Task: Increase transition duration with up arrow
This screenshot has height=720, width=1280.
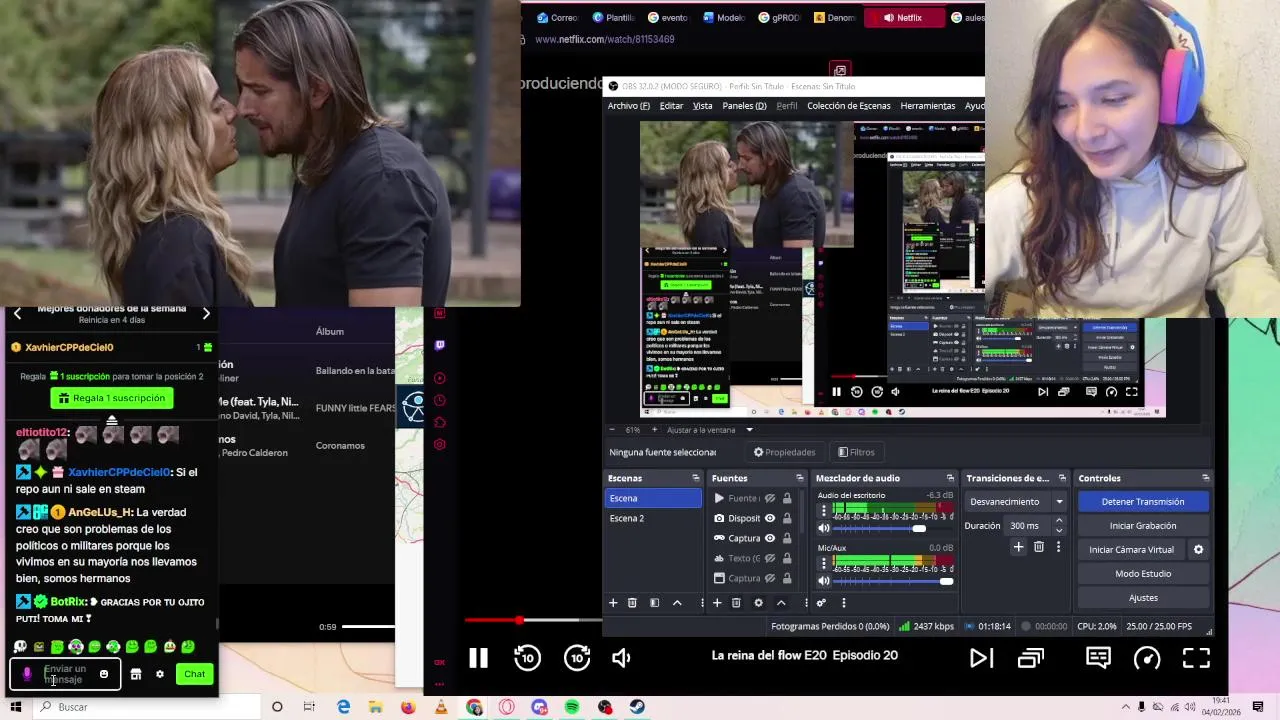Action: click(x=1059, y=521)
